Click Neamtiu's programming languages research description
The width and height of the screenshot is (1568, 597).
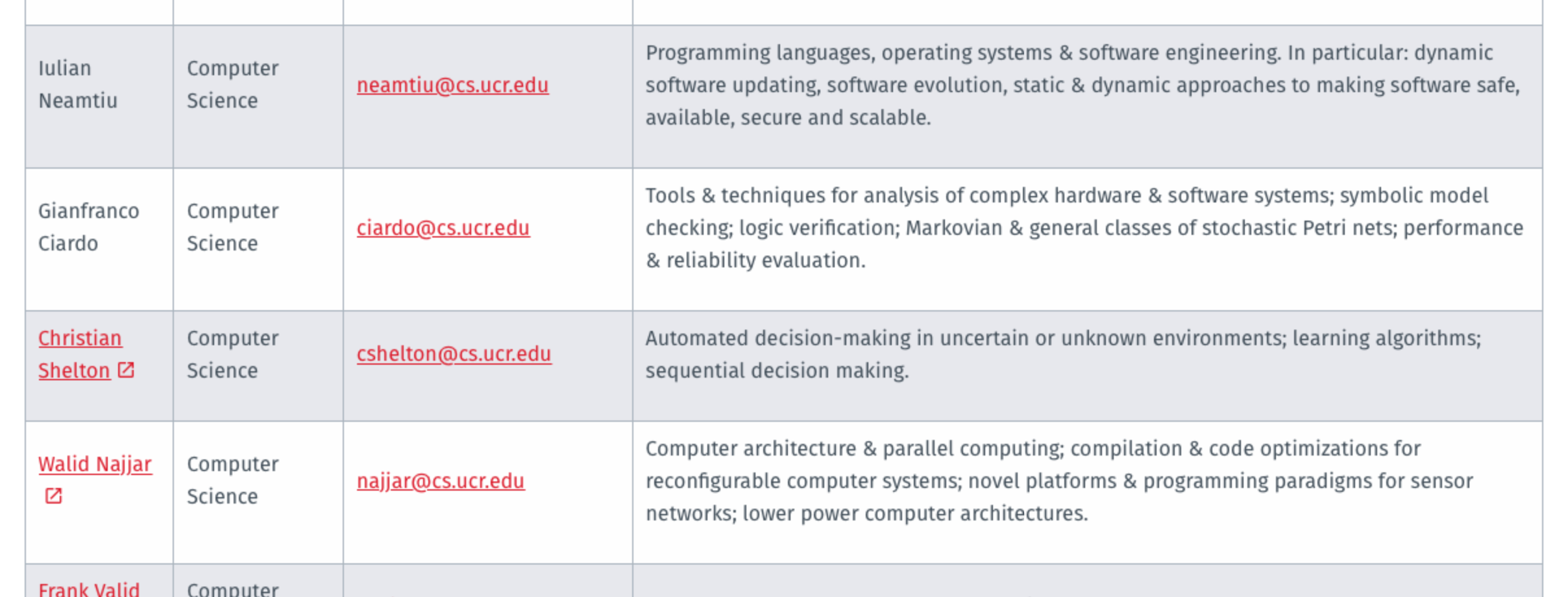[x=1083, y=85]
